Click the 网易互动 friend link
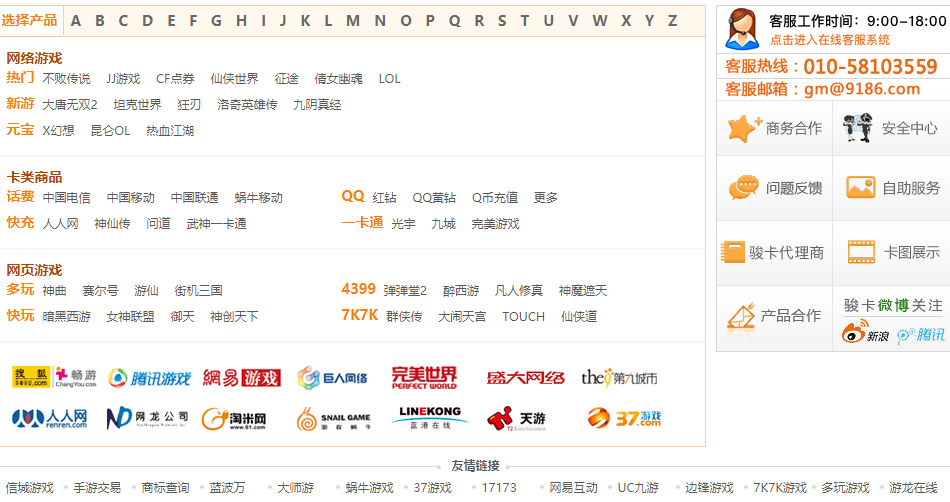The width and height of the screenshot is (950, 502). tap(573, 487)
